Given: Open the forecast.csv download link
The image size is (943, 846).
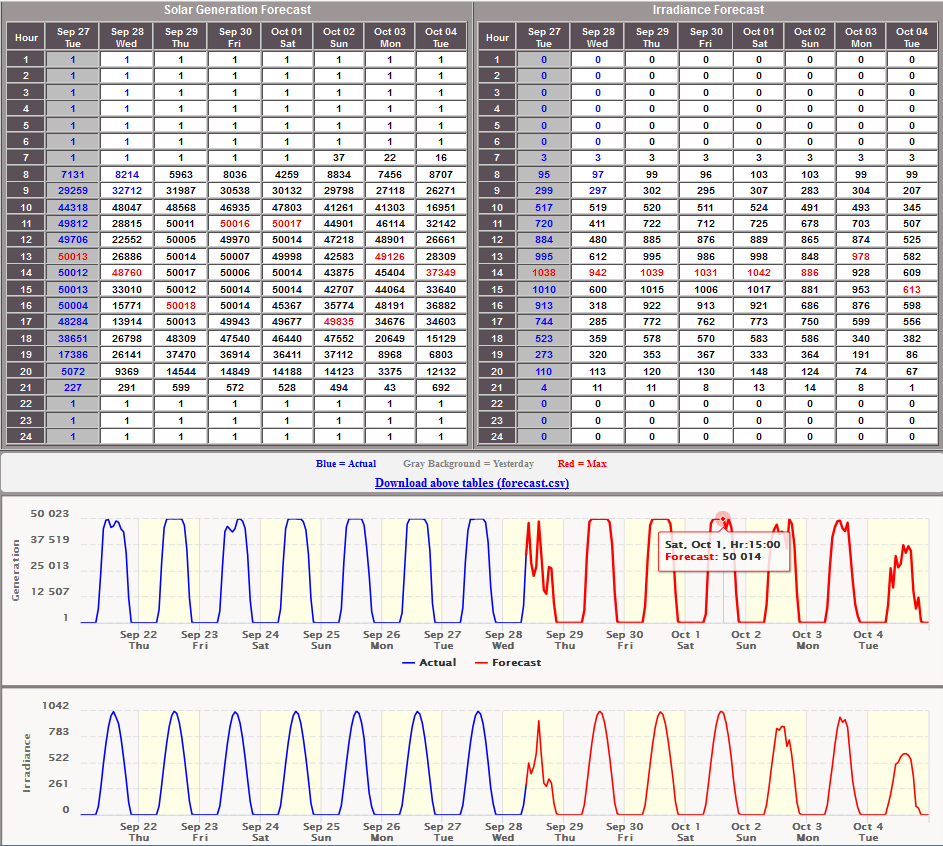Looking at the screenshot, I should (x=472, y=483).
